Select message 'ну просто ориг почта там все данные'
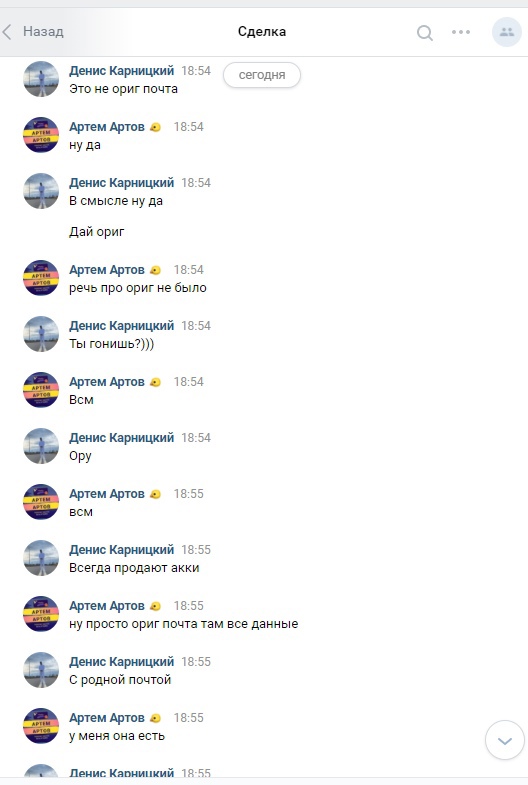 (183, 624)
